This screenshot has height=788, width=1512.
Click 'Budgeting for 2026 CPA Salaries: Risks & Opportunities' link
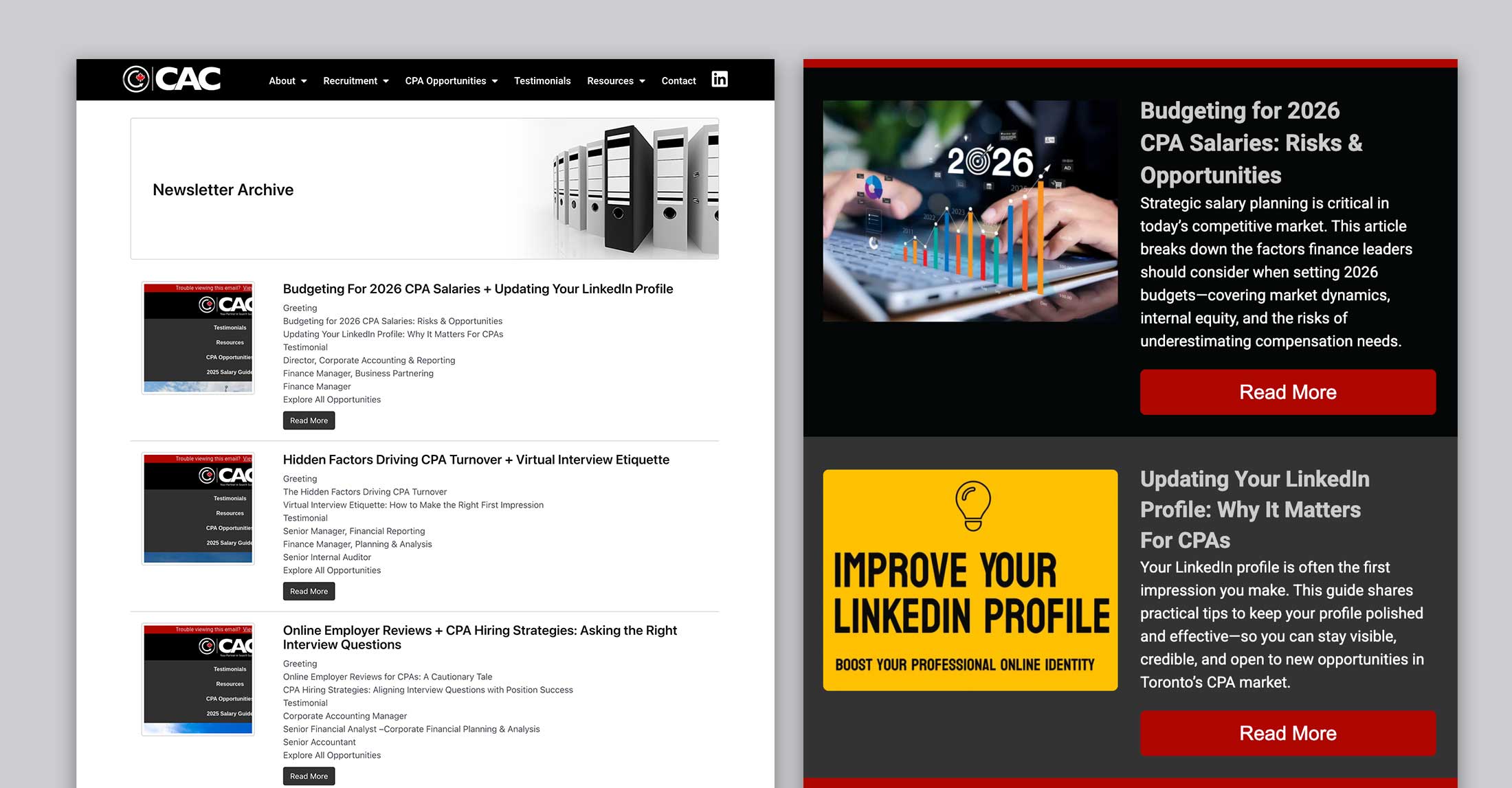pos(392,321)
